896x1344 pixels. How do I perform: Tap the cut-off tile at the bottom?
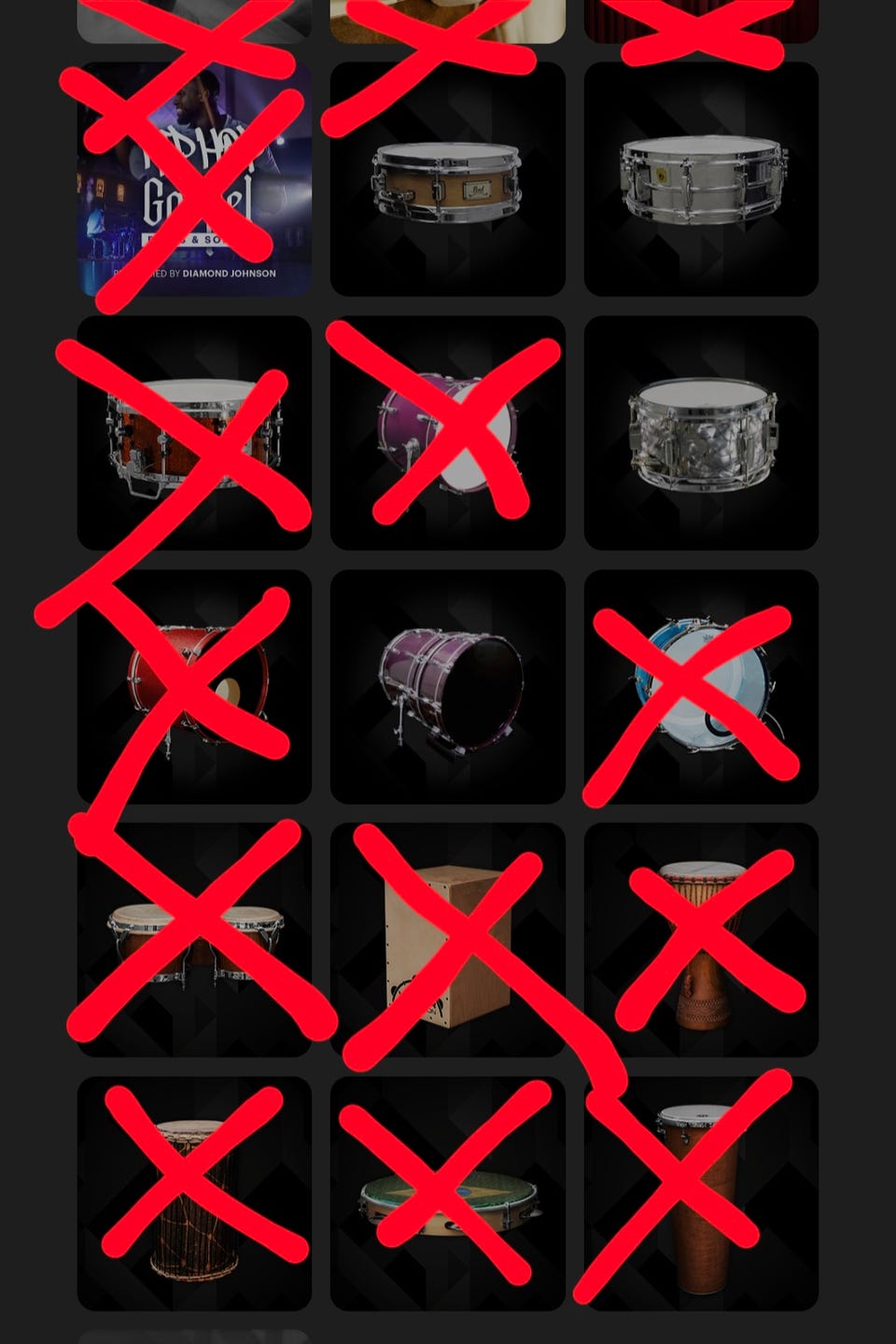click(194, 1337)
